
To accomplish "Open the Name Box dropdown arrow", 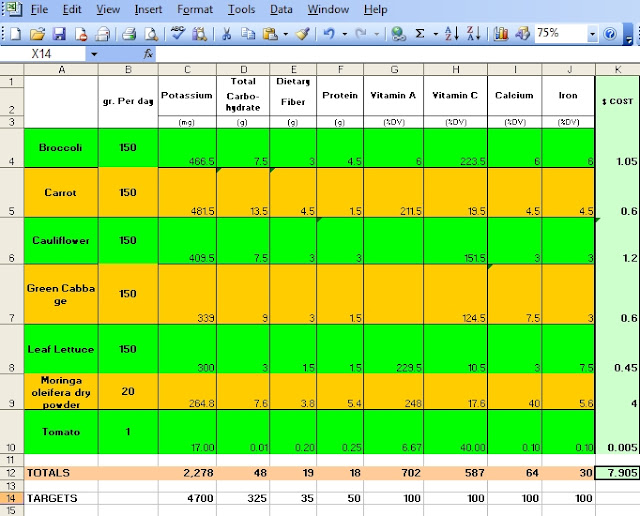I will (x=94, y=54).
